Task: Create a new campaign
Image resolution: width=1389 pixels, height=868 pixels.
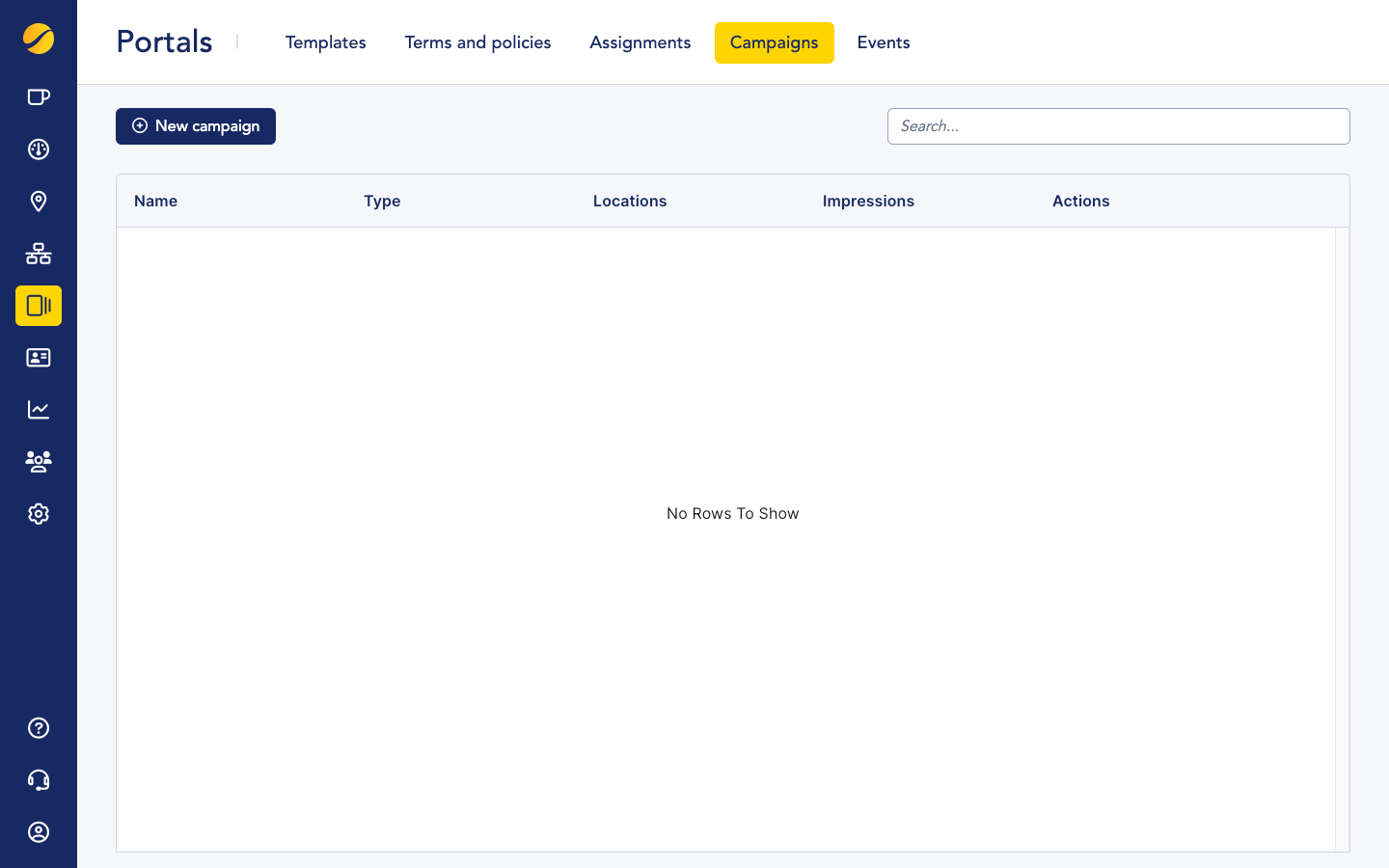Action: click(195, 126)
